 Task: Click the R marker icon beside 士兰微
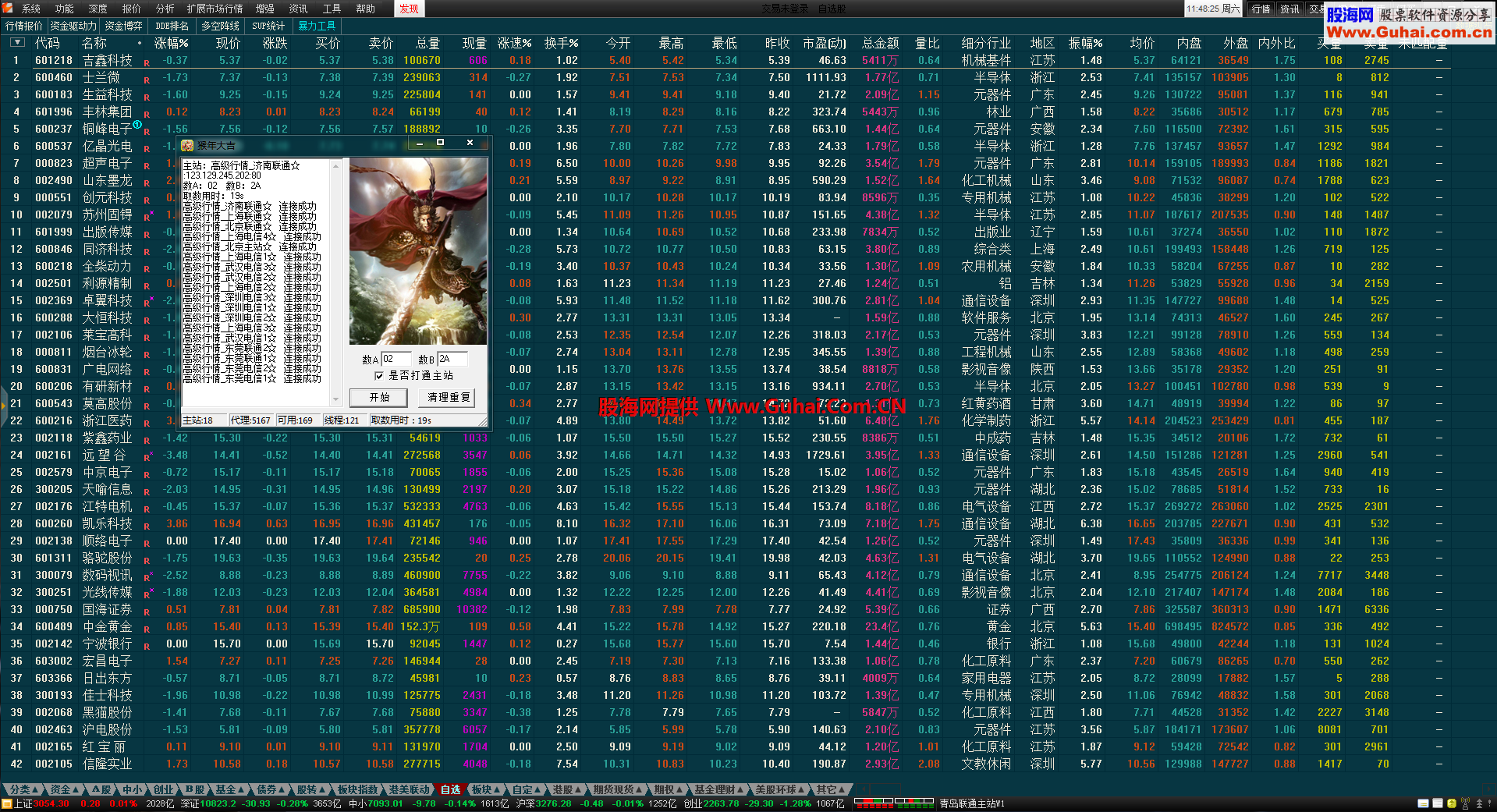(147, 80)
